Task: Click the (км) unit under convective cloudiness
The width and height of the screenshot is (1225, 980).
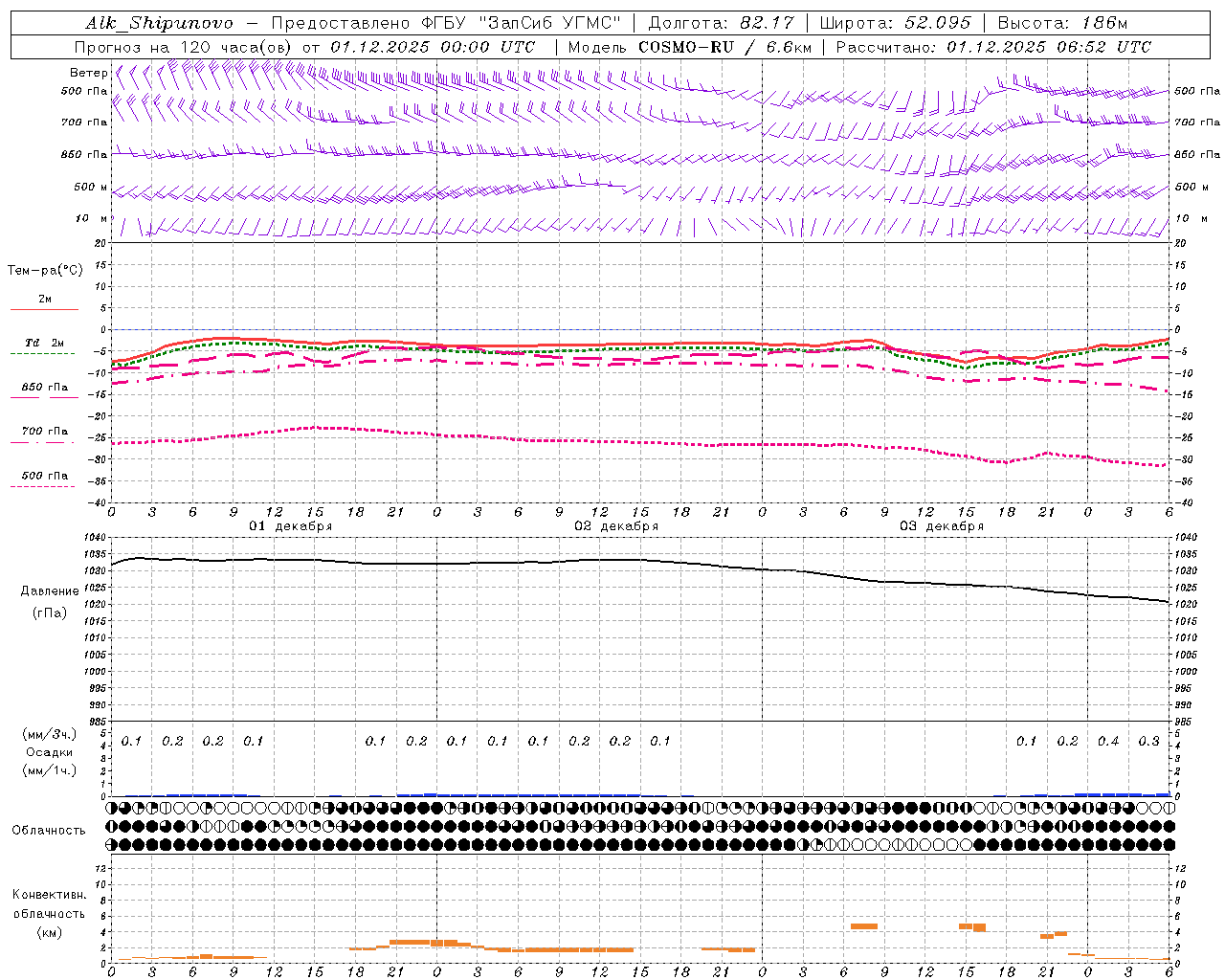Action: (x=50, y=932)
